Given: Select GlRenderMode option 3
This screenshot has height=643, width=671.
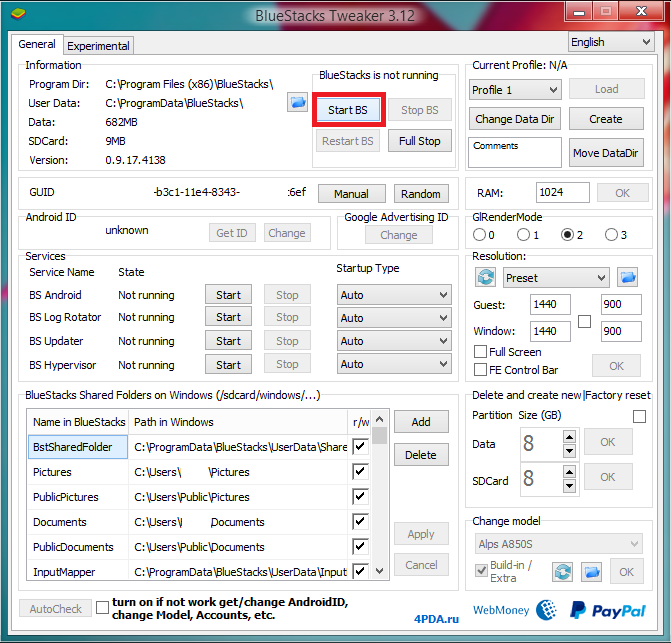Looking at the screenshot, I should [x=611, y=235].
